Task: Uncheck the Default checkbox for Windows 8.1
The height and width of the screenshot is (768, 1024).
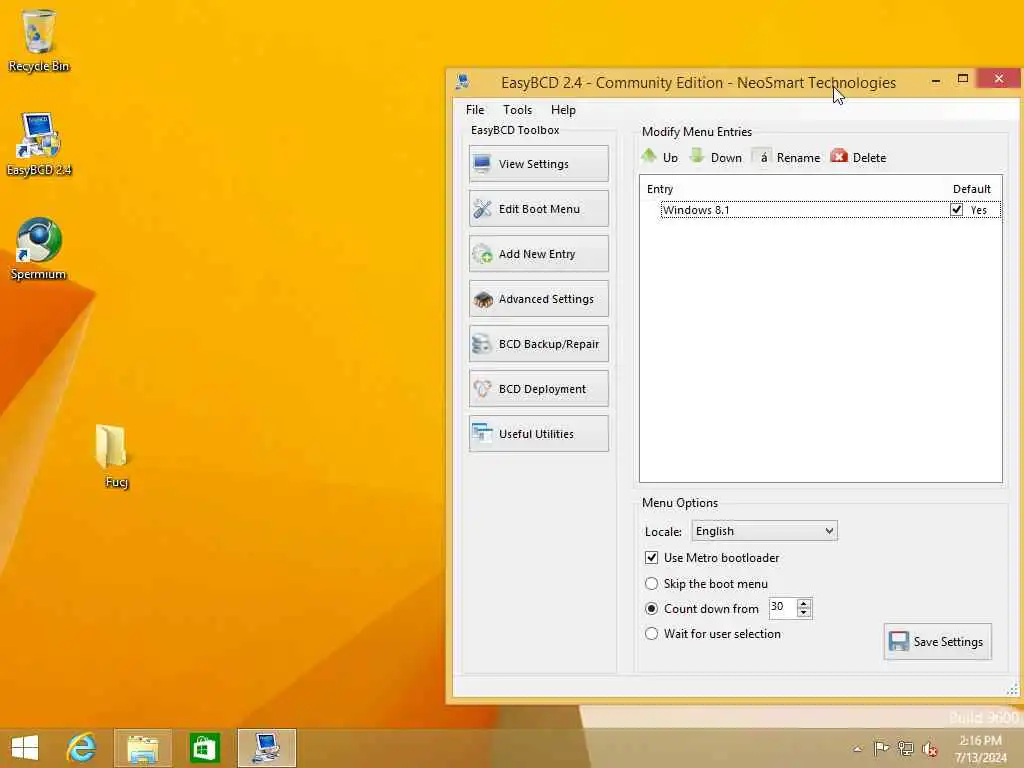Action: coord(956,210)
